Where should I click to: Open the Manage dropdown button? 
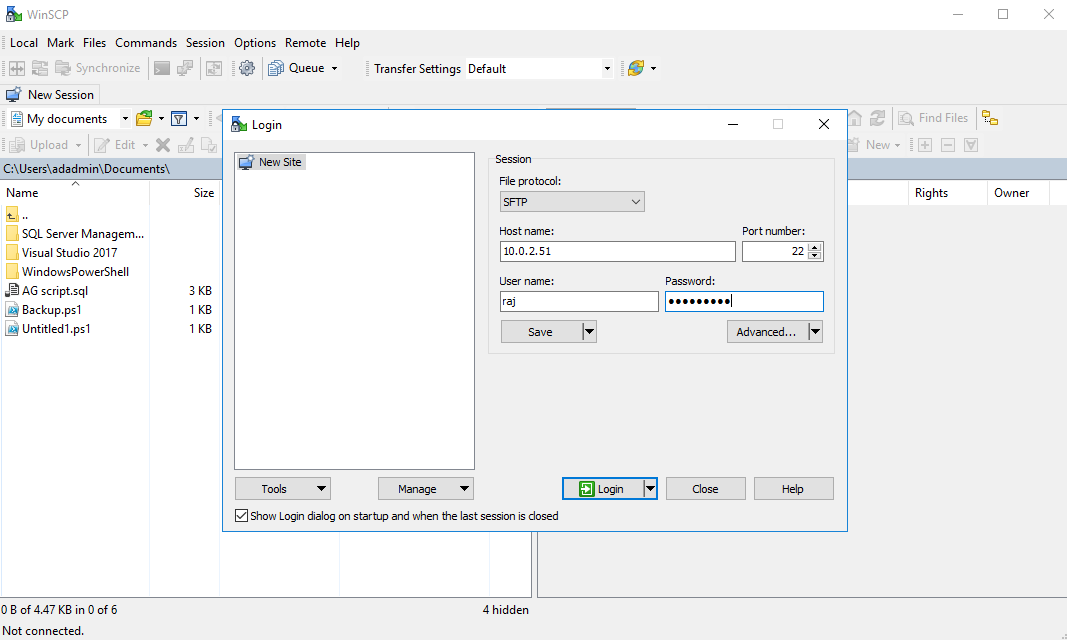[x=426, y=488]
